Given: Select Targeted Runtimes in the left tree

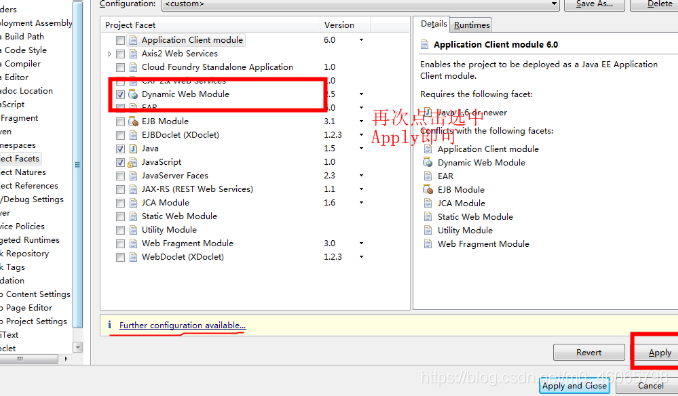Looking at the screenshot, I should click(x=30, y=240).
